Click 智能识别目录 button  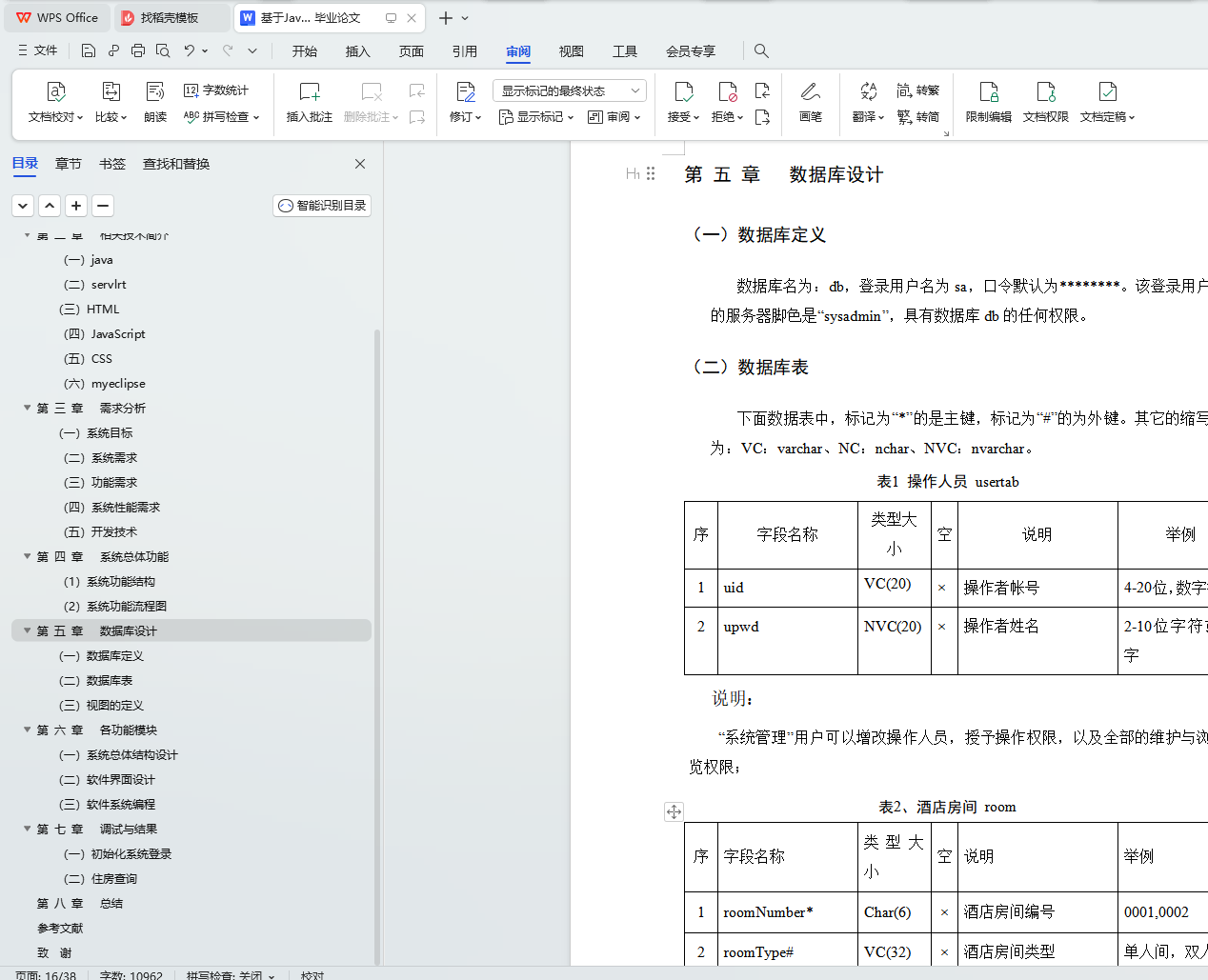click(x=322, y=205)
